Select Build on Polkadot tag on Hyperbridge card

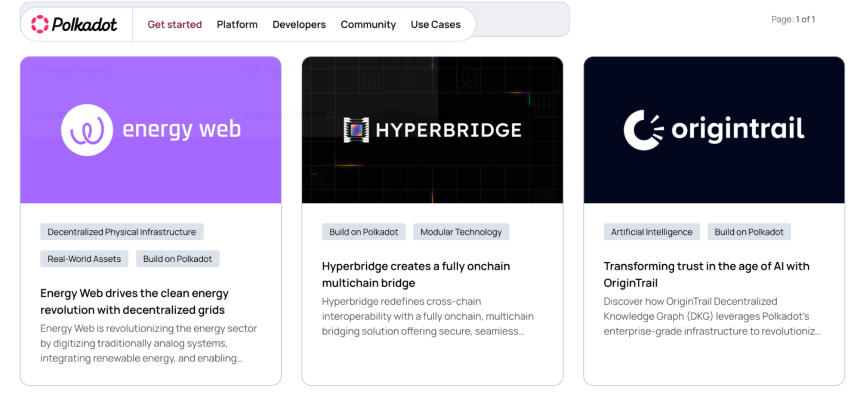click(x=364, y=232)
